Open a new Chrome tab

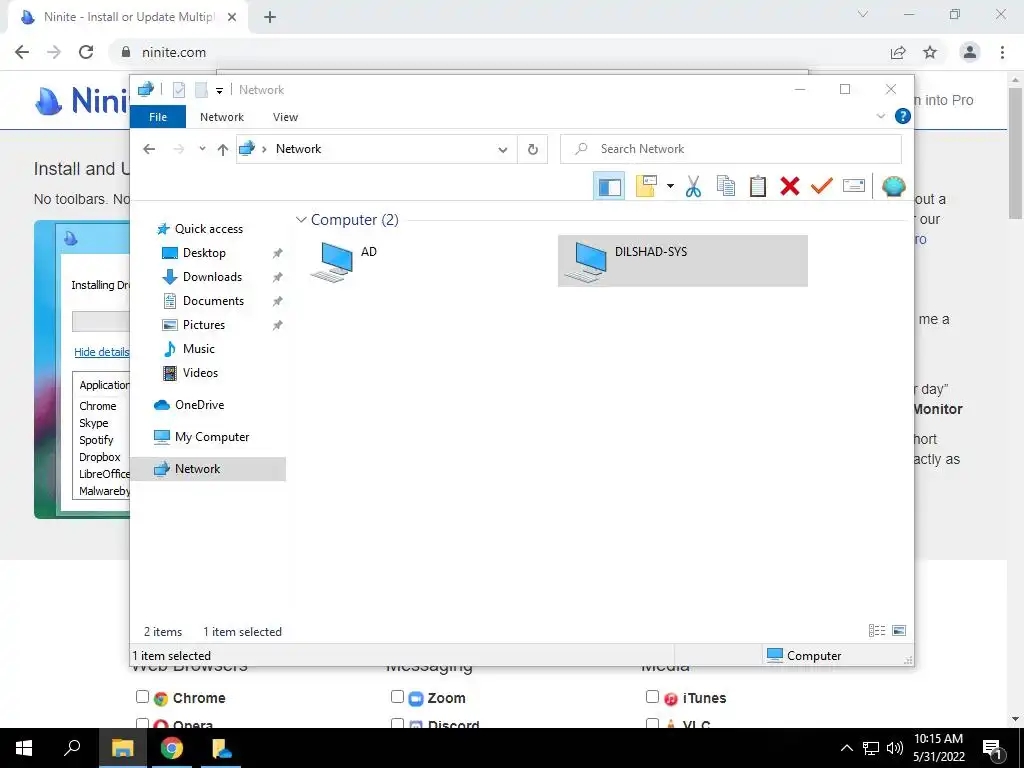[x=270, y=17]
